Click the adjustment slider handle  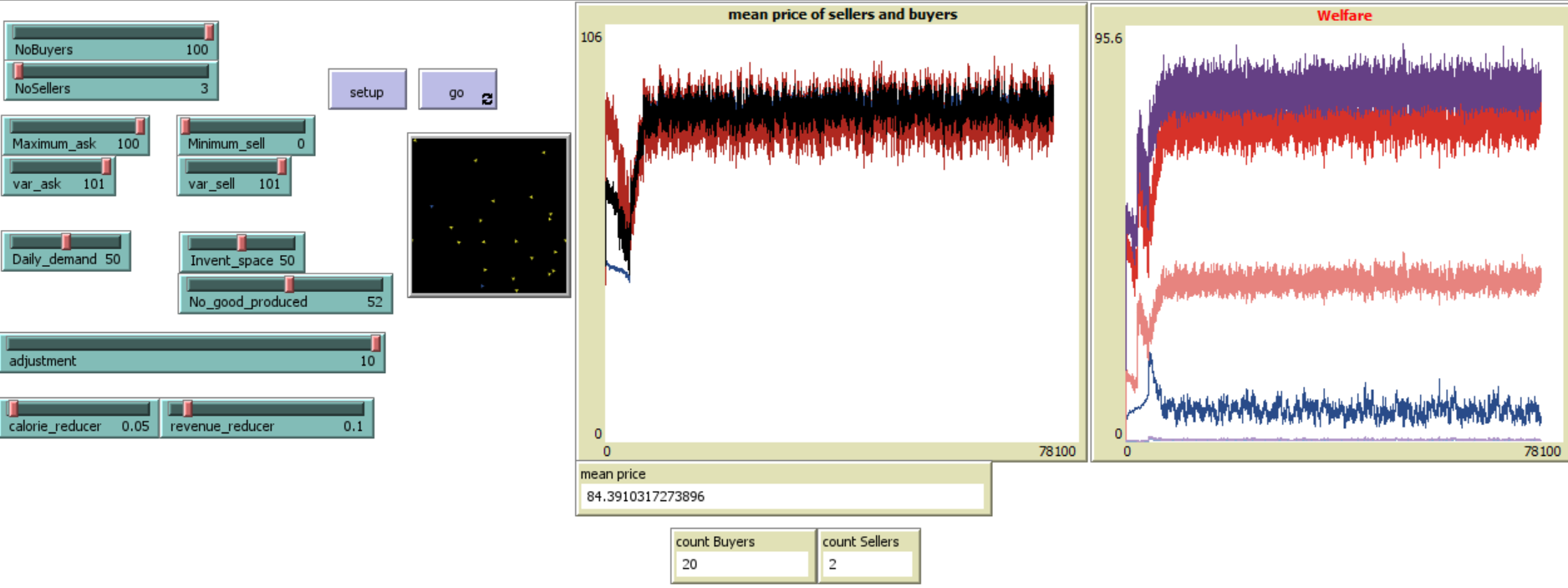point(376,343)
